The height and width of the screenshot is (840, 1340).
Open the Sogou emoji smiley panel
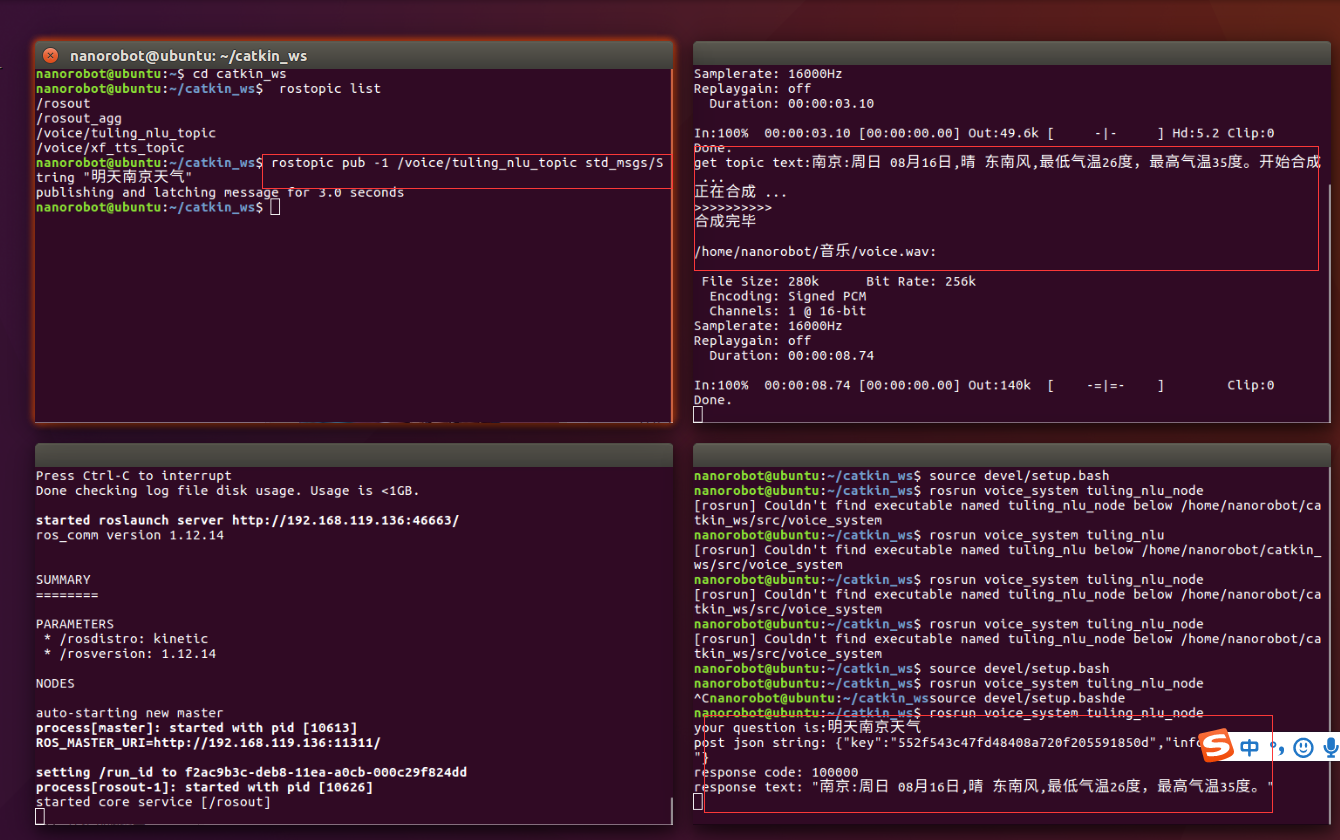[x=1302, y=747]
